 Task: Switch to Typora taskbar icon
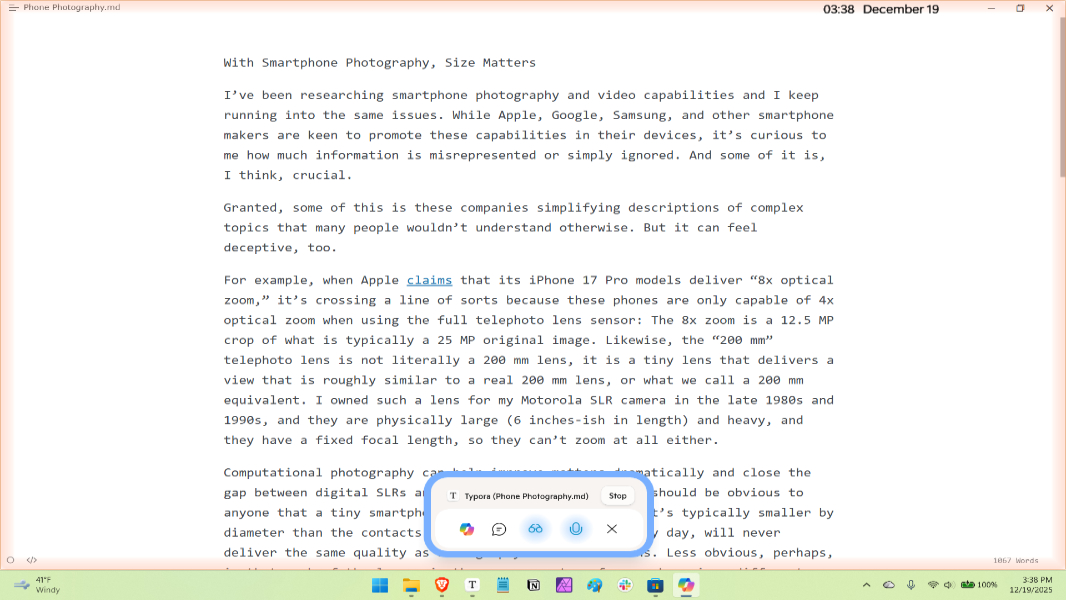tap(472, 585)
